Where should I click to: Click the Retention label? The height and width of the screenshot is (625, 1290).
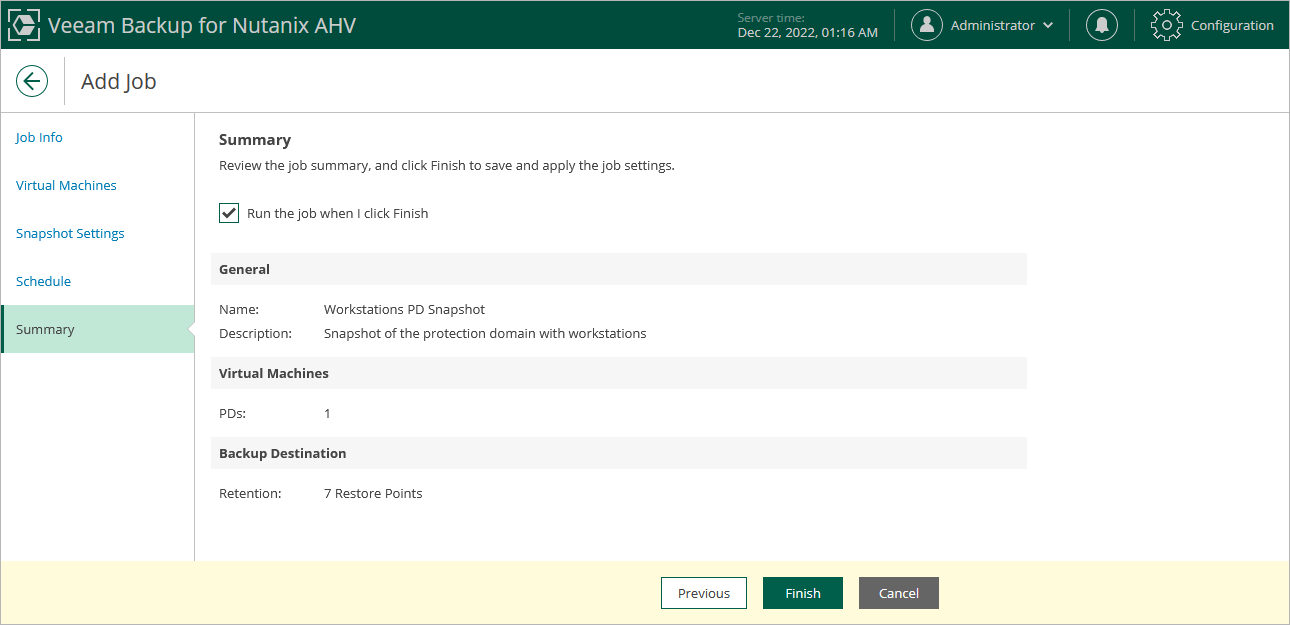point(250,493)
